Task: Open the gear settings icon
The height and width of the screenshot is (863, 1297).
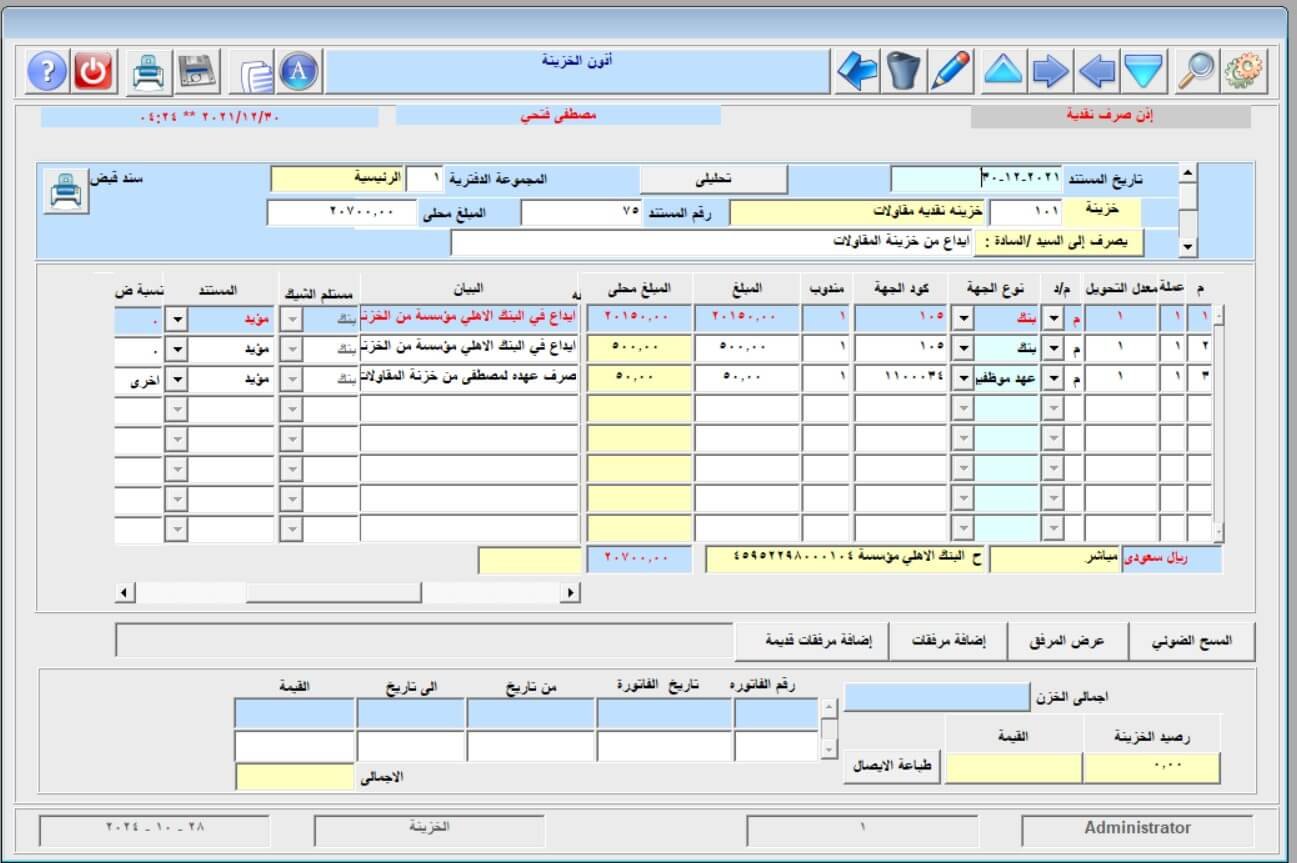Action: (1243, 71)
